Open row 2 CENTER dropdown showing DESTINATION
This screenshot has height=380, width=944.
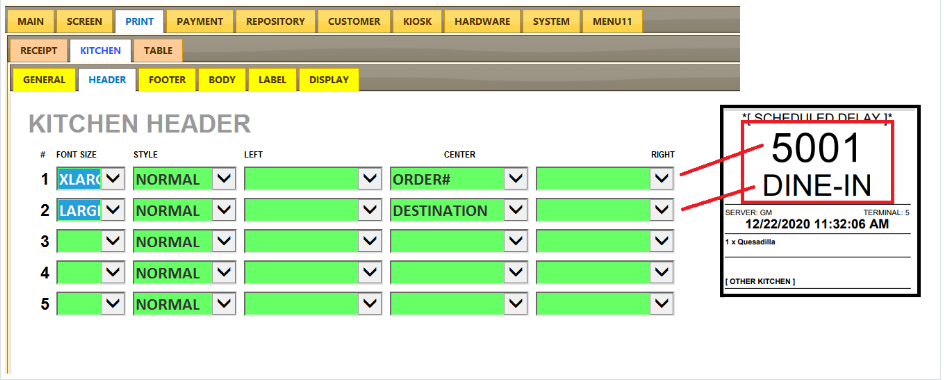click(x=459, y=210)
